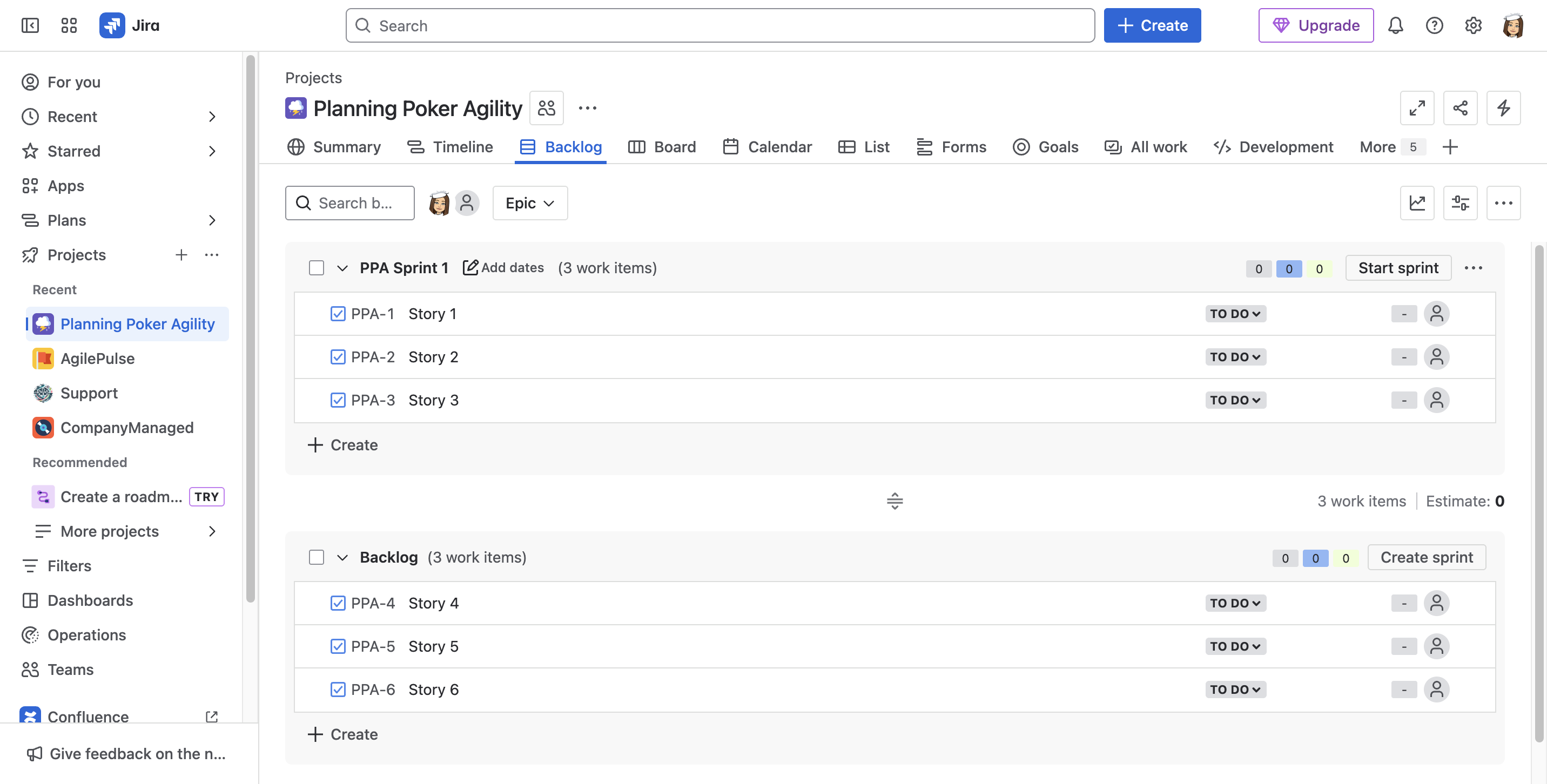Click the PPA-2 work type checkbox icon

tap(338, 357)
